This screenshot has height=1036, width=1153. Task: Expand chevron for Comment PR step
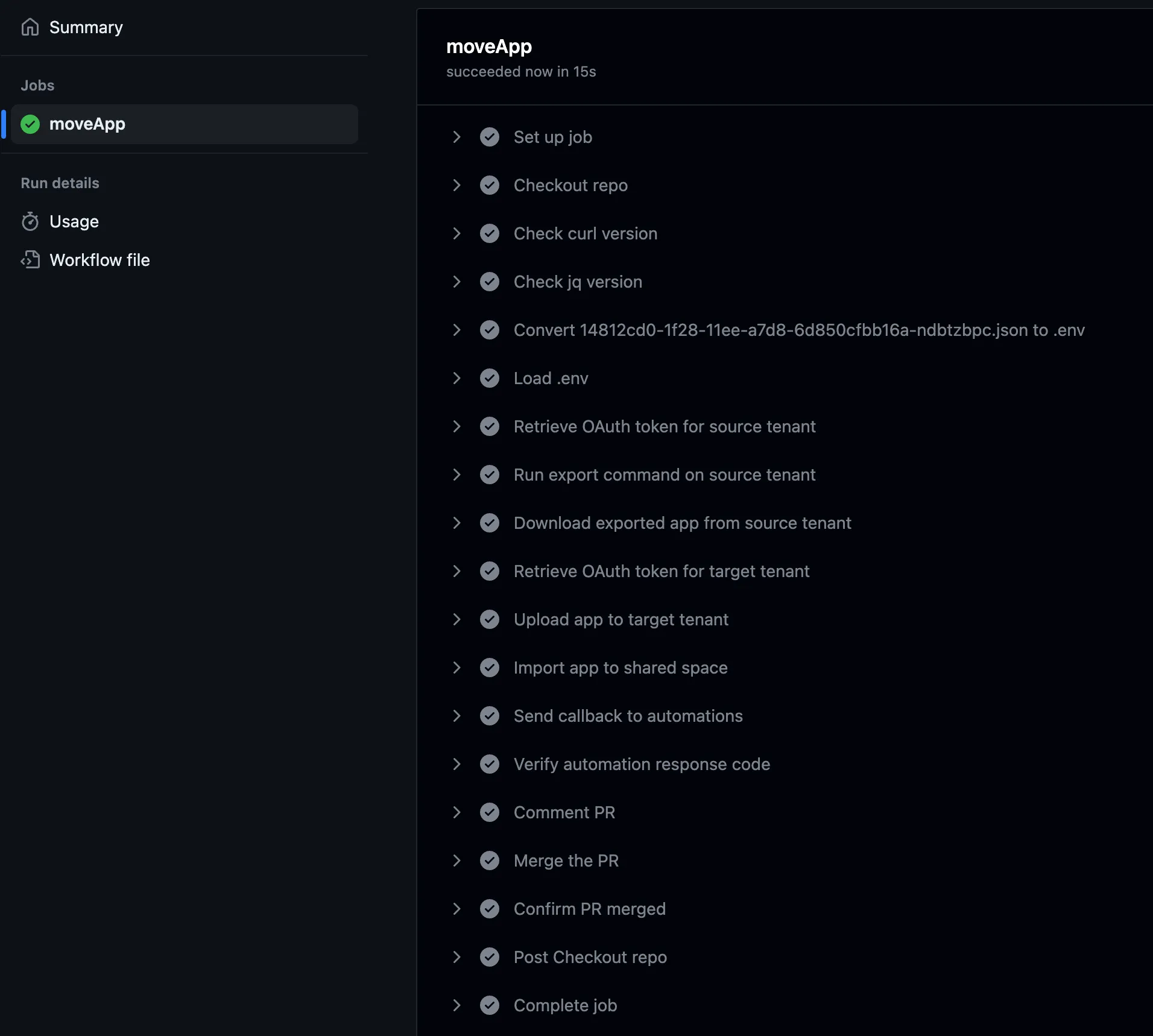click(456, 812)
